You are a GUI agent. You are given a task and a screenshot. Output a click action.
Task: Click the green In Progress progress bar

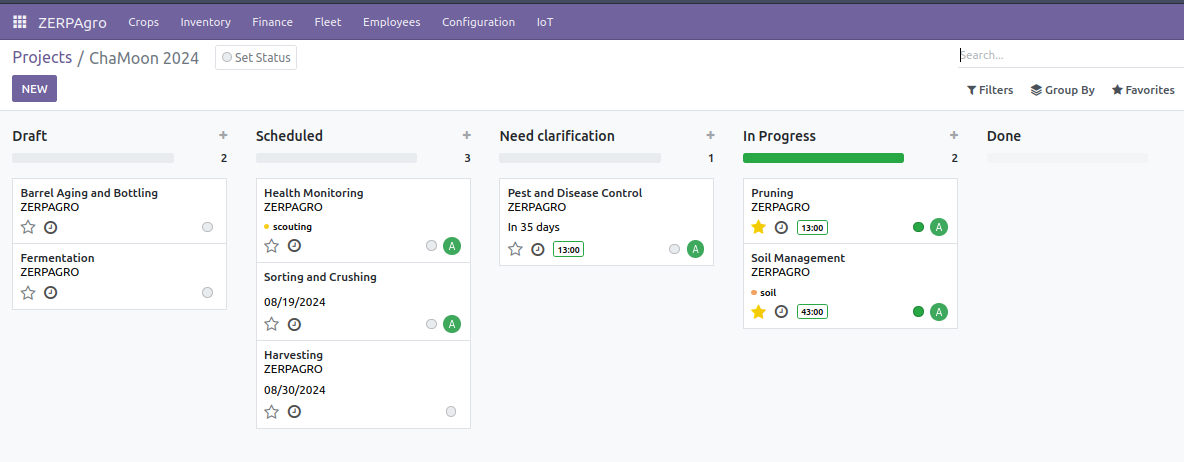(x=823, y=158)
